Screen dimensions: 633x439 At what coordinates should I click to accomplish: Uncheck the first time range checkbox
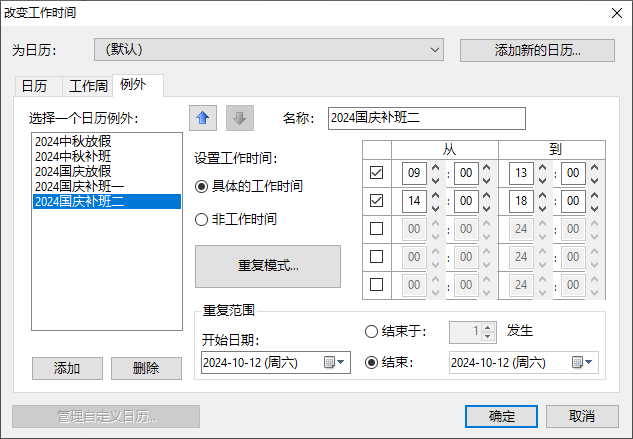(x=376, y=173)
